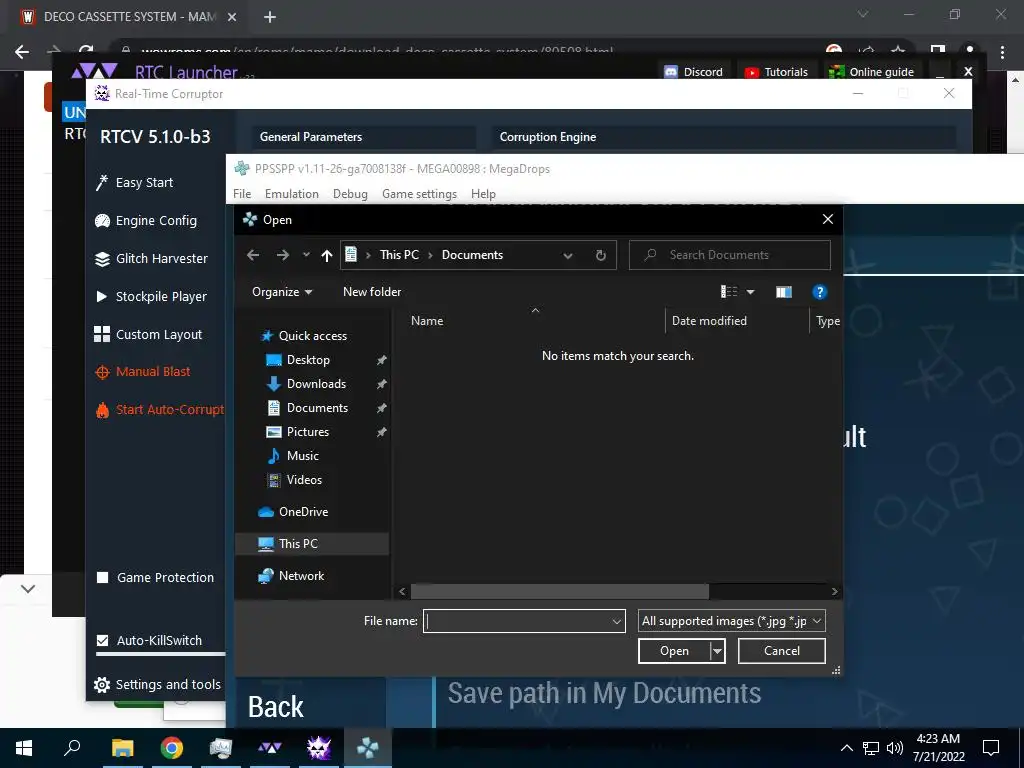The width and height of the screenshot is (1024, 768).
Task: Click Back in PPSSPP settings
Action: [276, 707]
